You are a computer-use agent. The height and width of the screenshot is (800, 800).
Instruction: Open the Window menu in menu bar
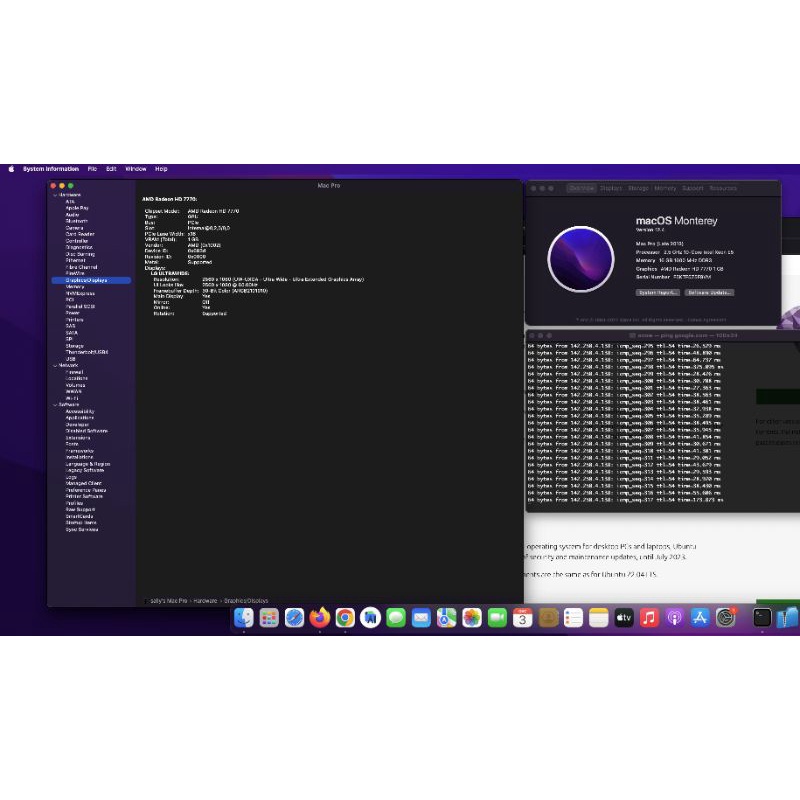coord(136,169)
